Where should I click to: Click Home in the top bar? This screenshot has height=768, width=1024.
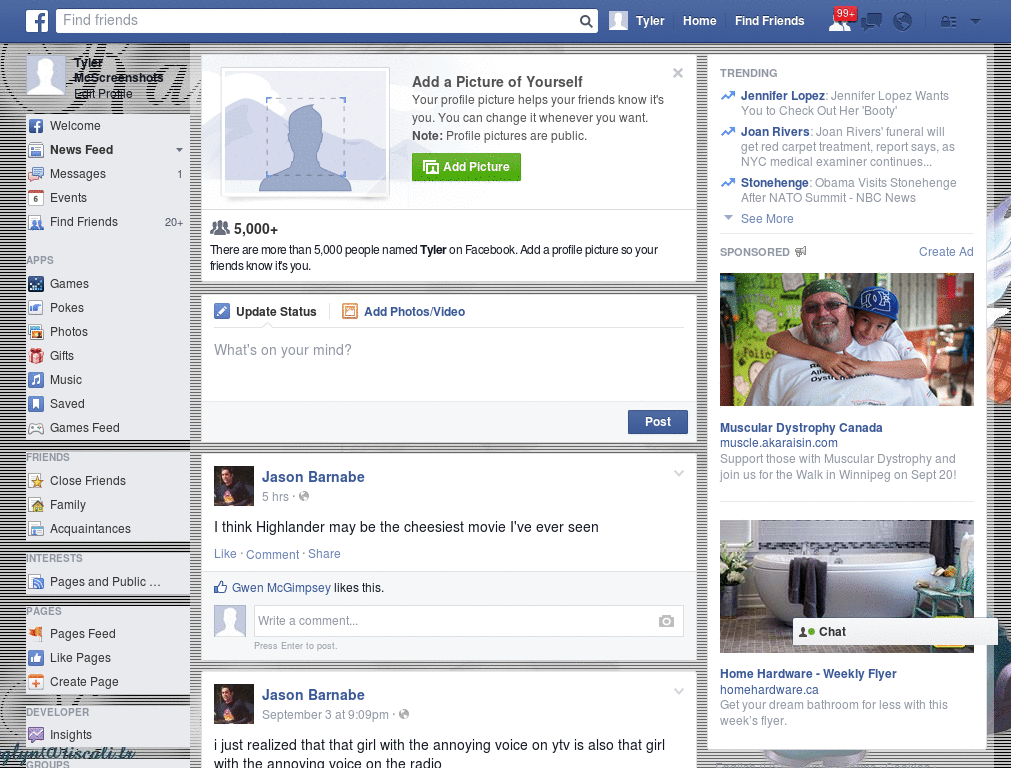coord(699,21)
